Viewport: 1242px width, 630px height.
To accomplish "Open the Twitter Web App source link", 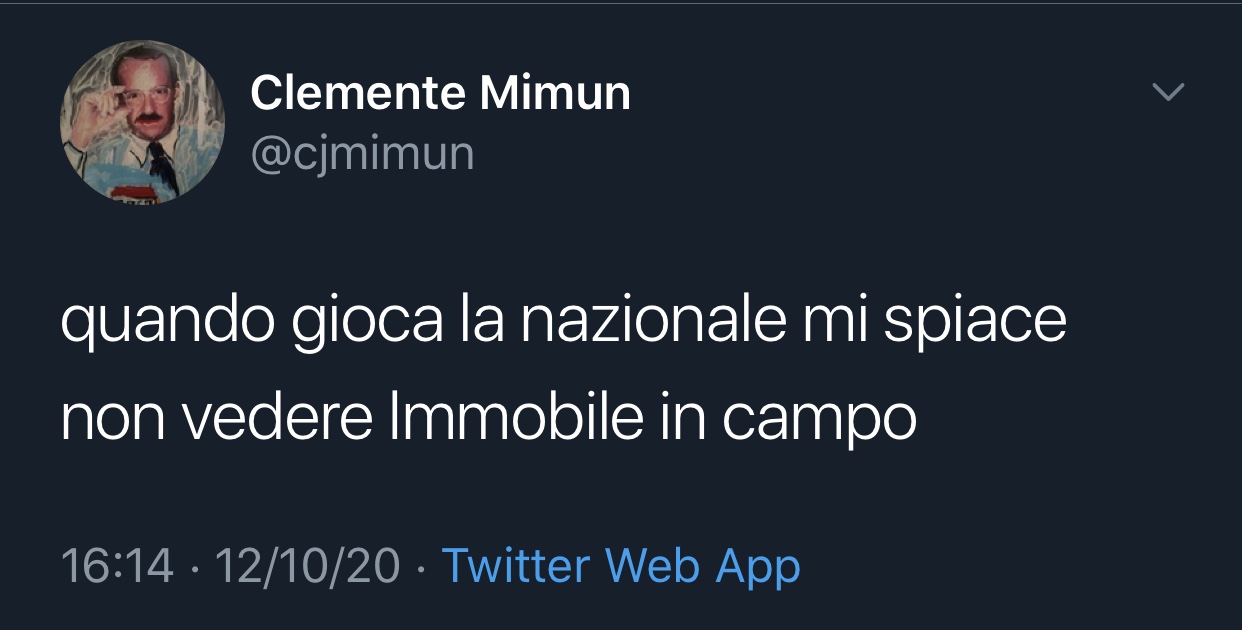I will pos(621,566).
